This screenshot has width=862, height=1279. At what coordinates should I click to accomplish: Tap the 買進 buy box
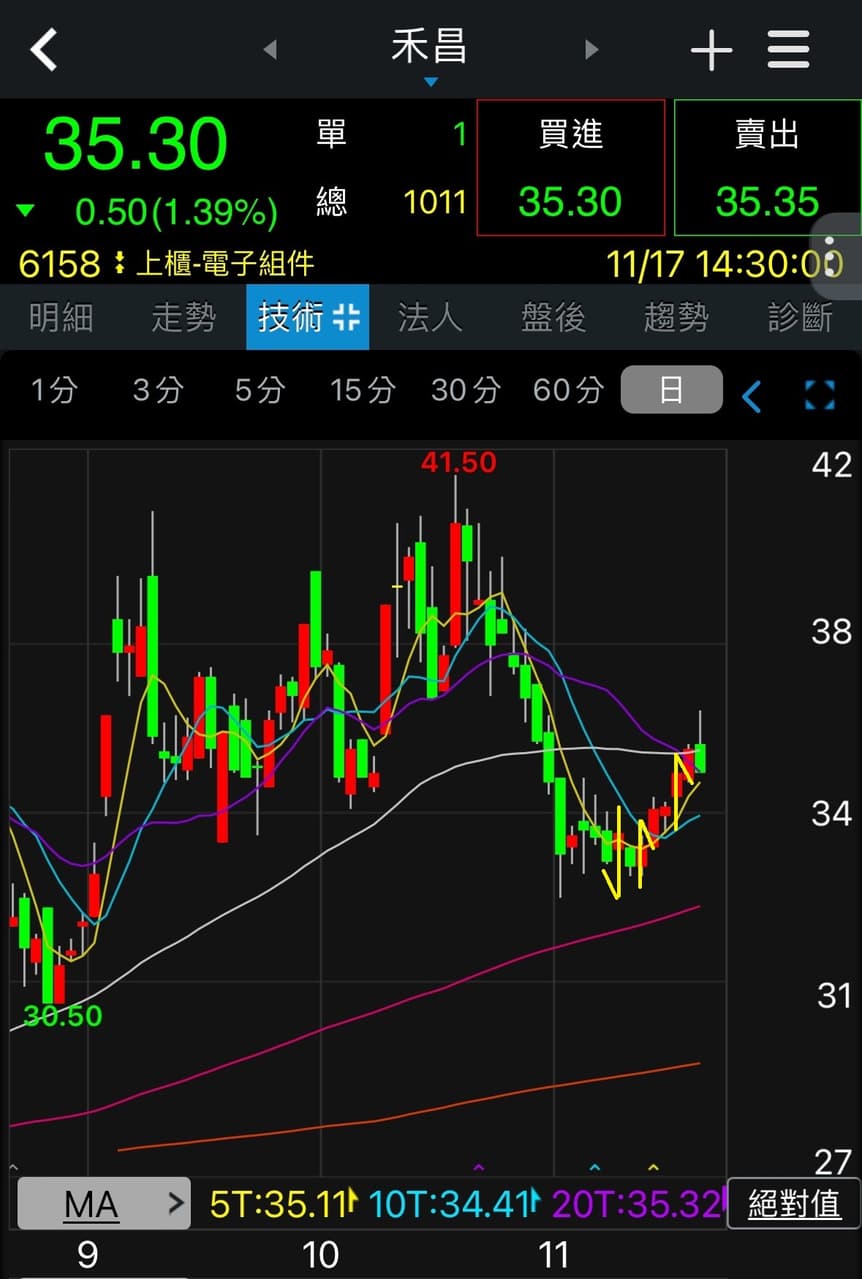571,167
